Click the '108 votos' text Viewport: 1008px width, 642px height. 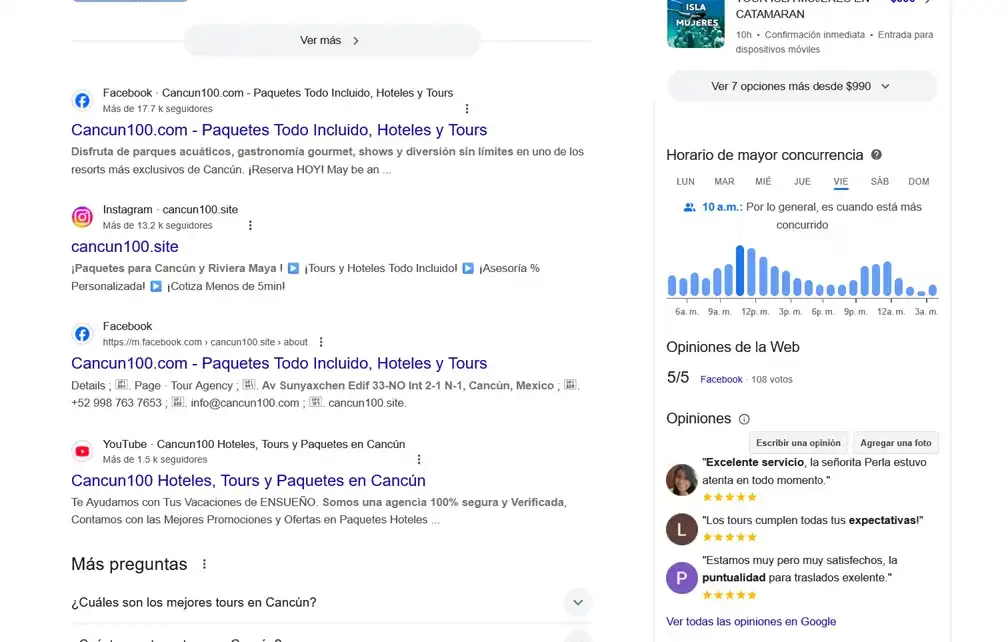click(x=771, y=380)
